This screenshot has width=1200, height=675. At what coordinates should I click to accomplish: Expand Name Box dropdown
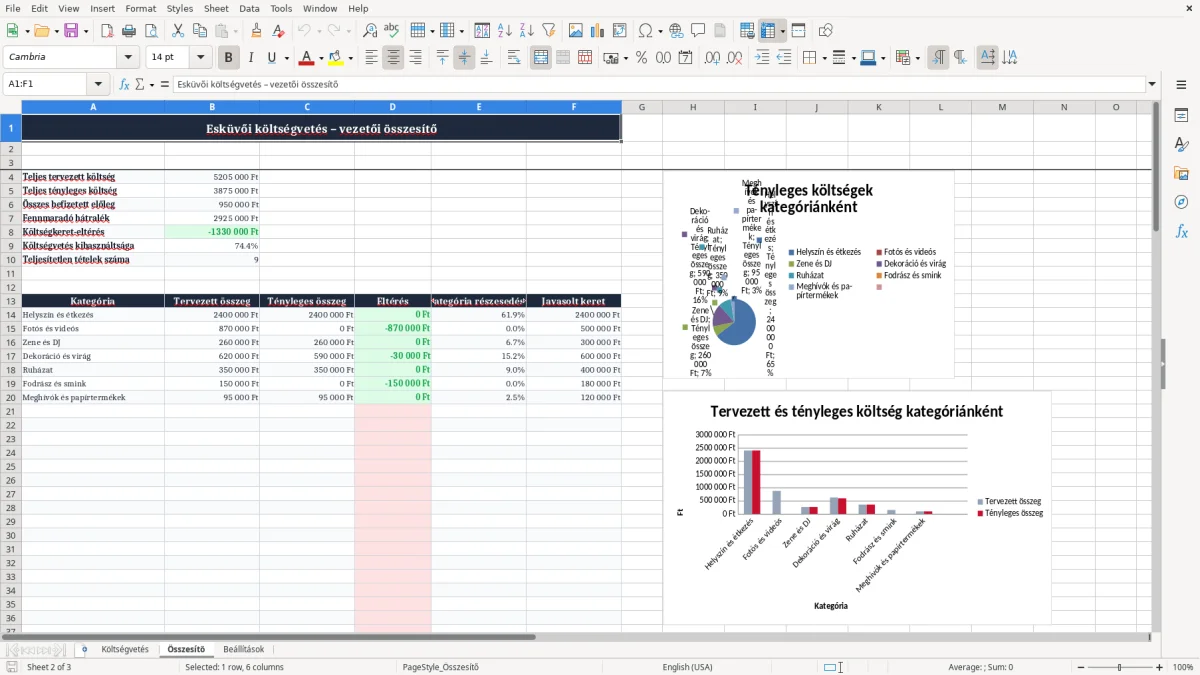point(97,85)
